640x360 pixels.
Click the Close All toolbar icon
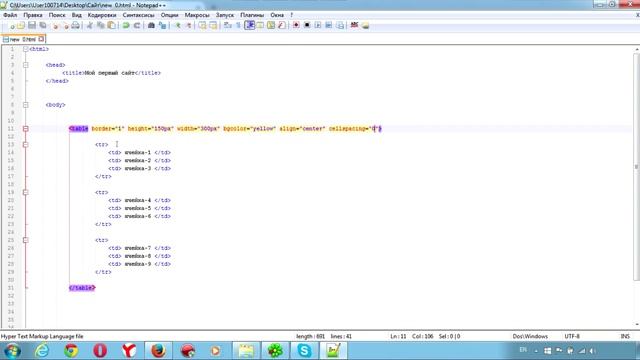[x=65, y=26]
